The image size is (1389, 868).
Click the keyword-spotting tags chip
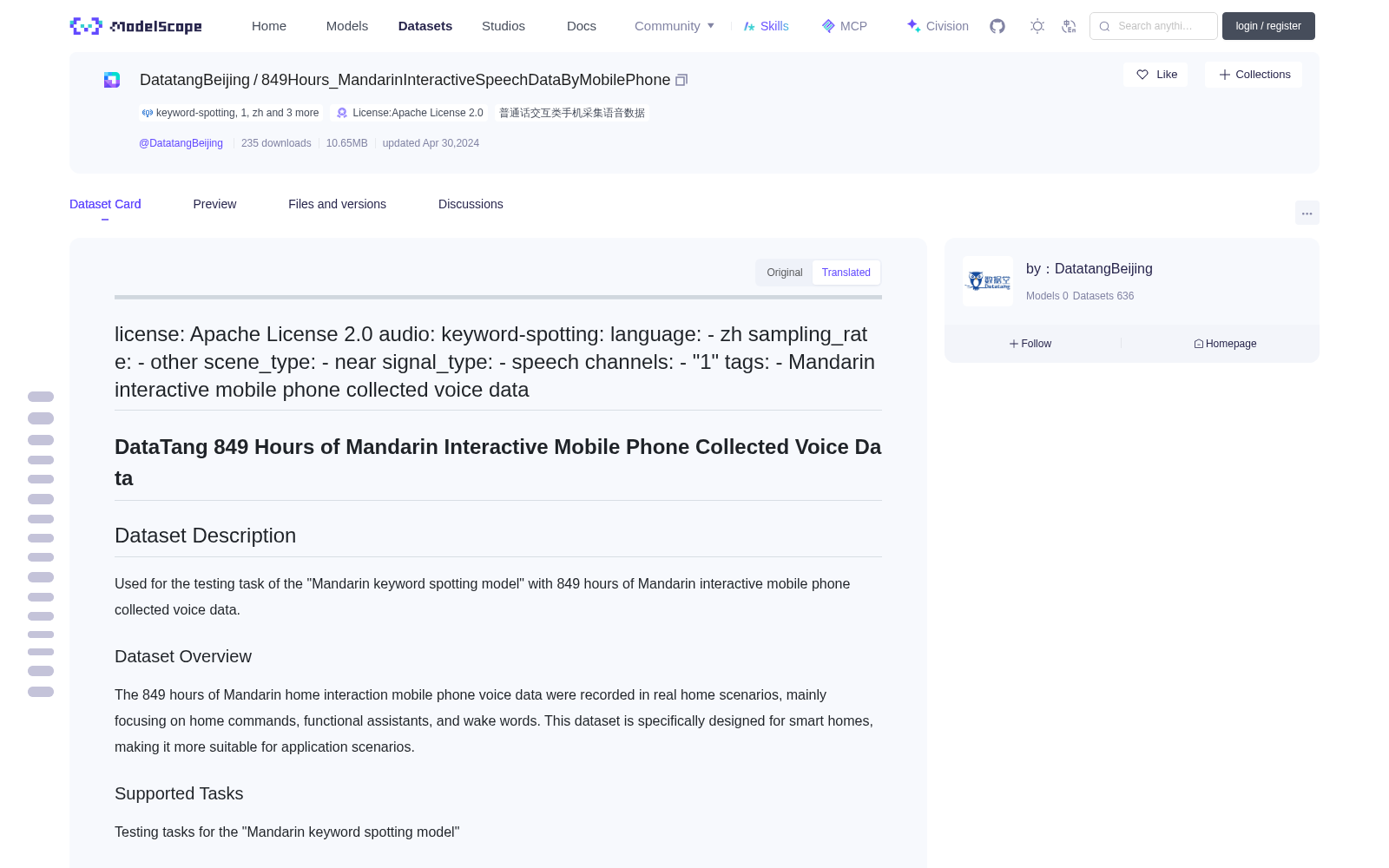click(230, 113)
